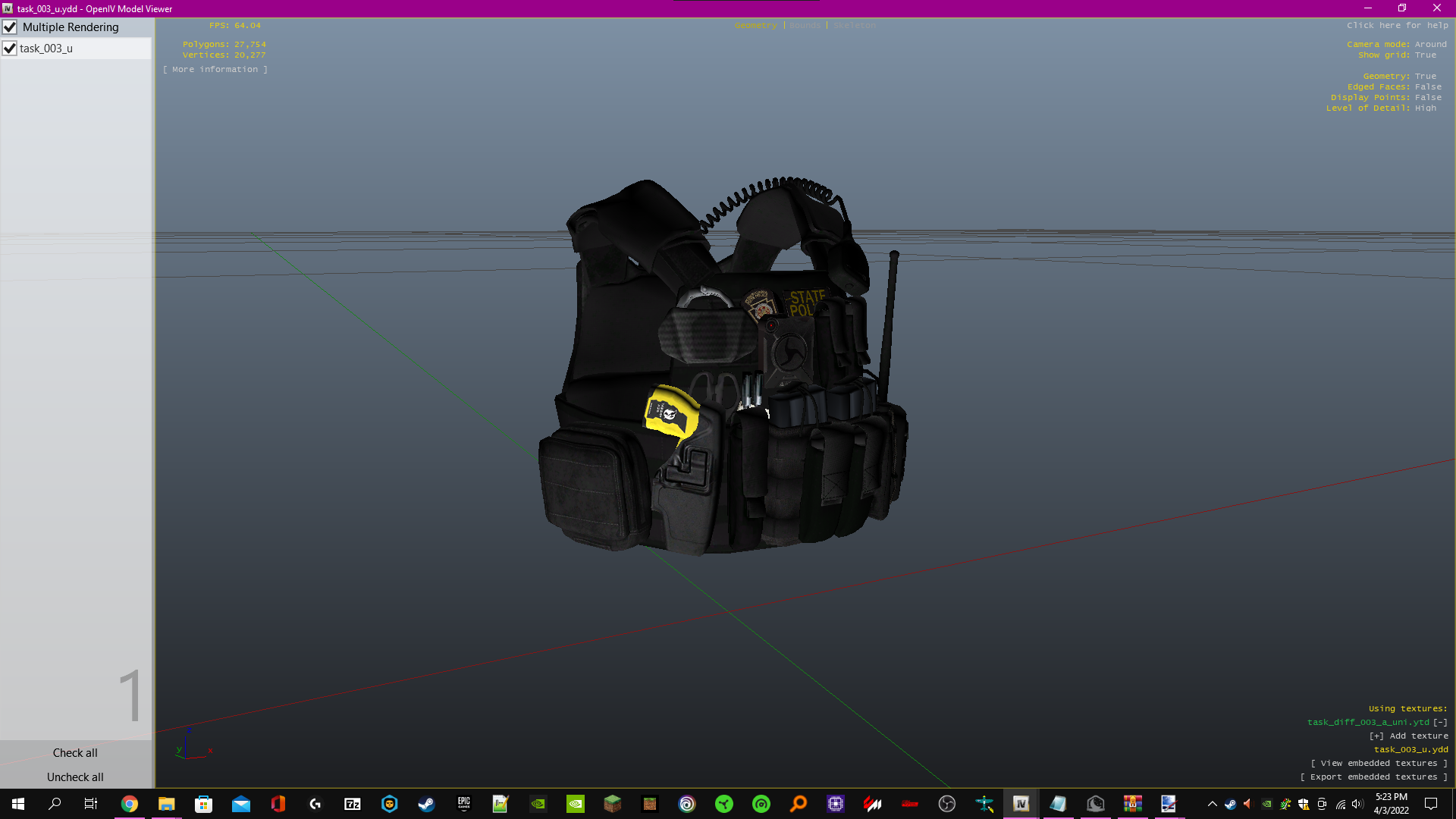Open WinRAR from the taskbar
This screenshot has height=819, width=1456.
pos(1133,804)
